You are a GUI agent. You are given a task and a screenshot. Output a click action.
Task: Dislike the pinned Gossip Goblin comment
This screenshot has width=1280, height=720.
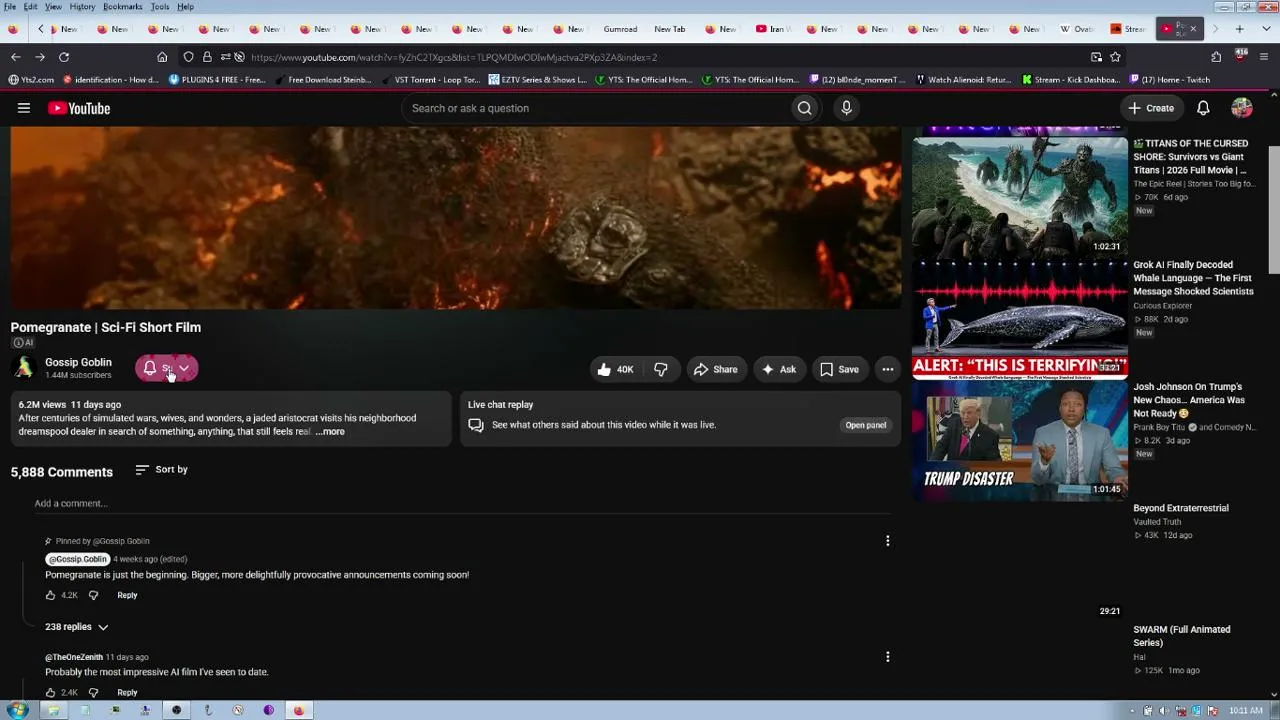point(93,595)
